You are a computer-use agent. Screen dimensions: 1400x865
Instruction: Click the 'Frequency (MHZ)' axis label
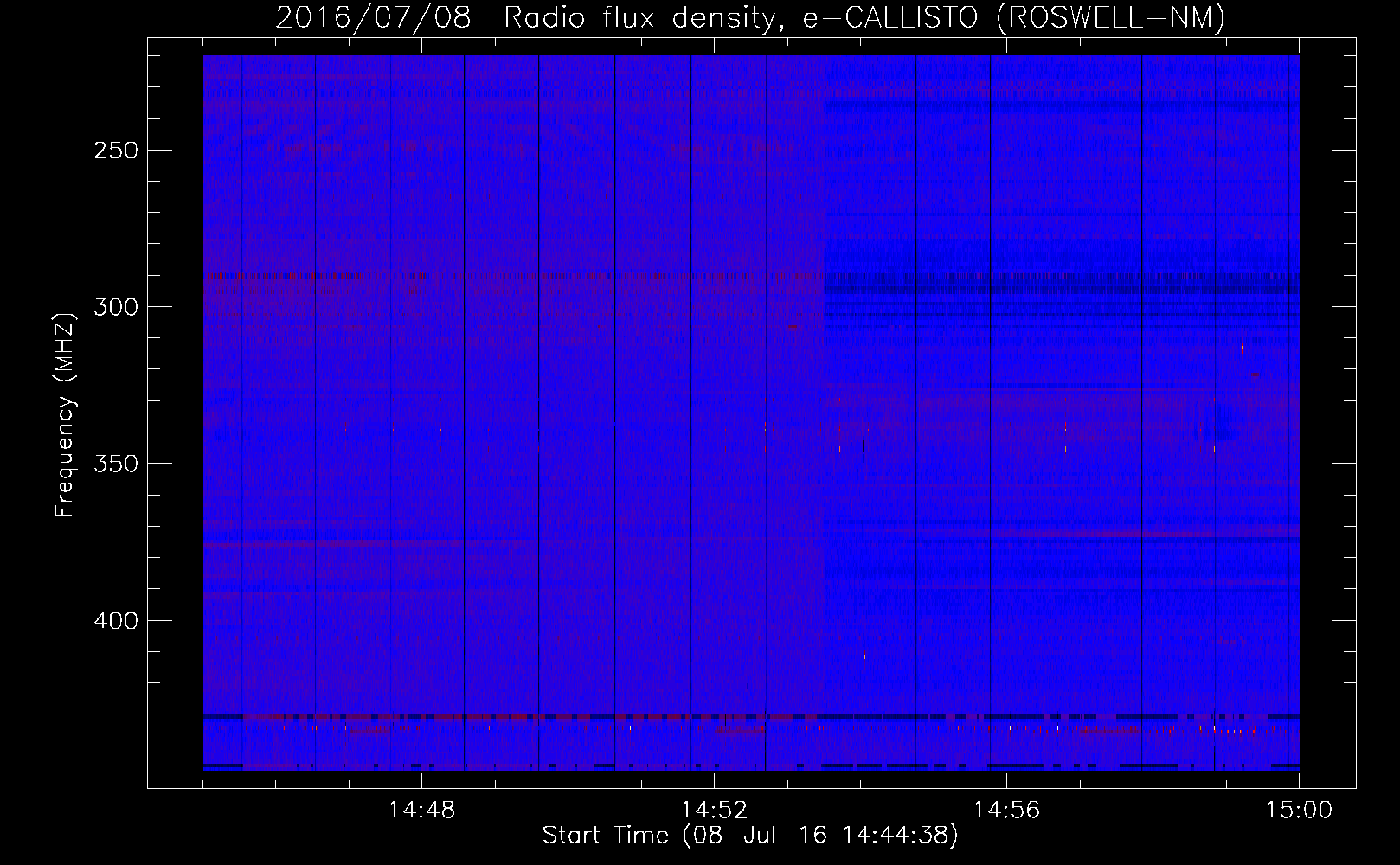pyautogui.click(x=65, y=413)
